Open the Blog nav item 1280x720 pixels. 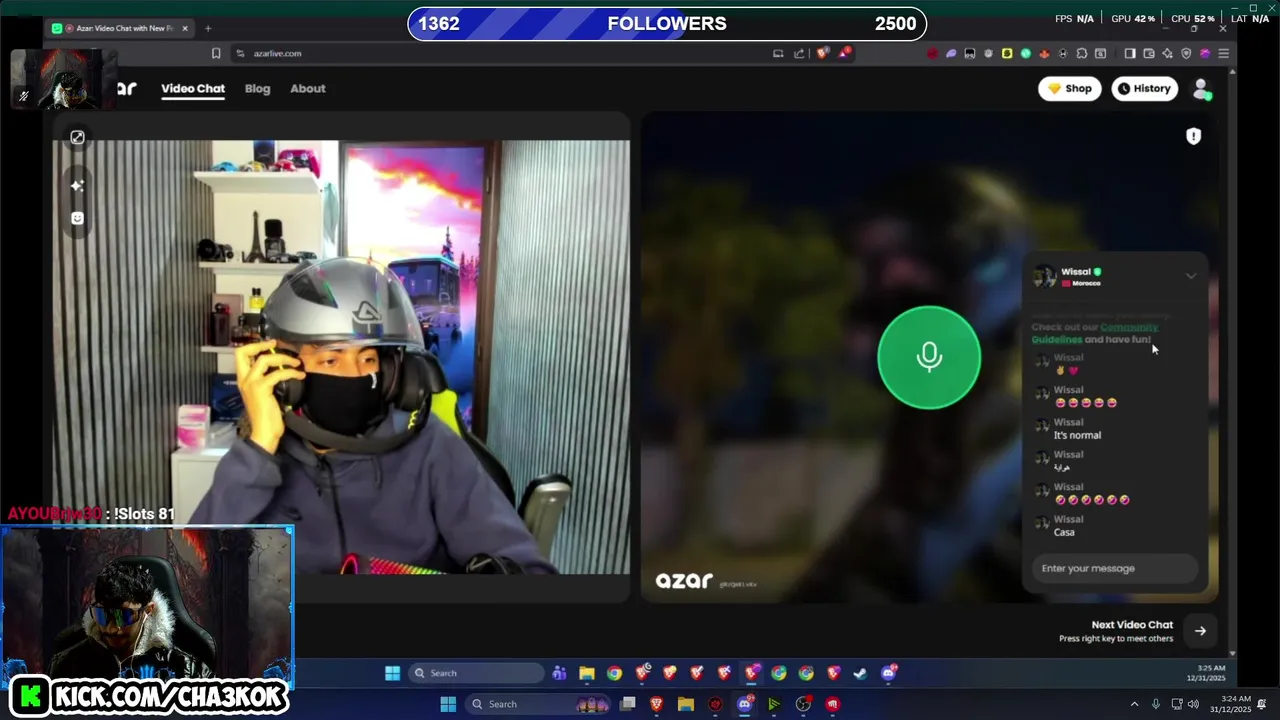(x=257, y=88)
